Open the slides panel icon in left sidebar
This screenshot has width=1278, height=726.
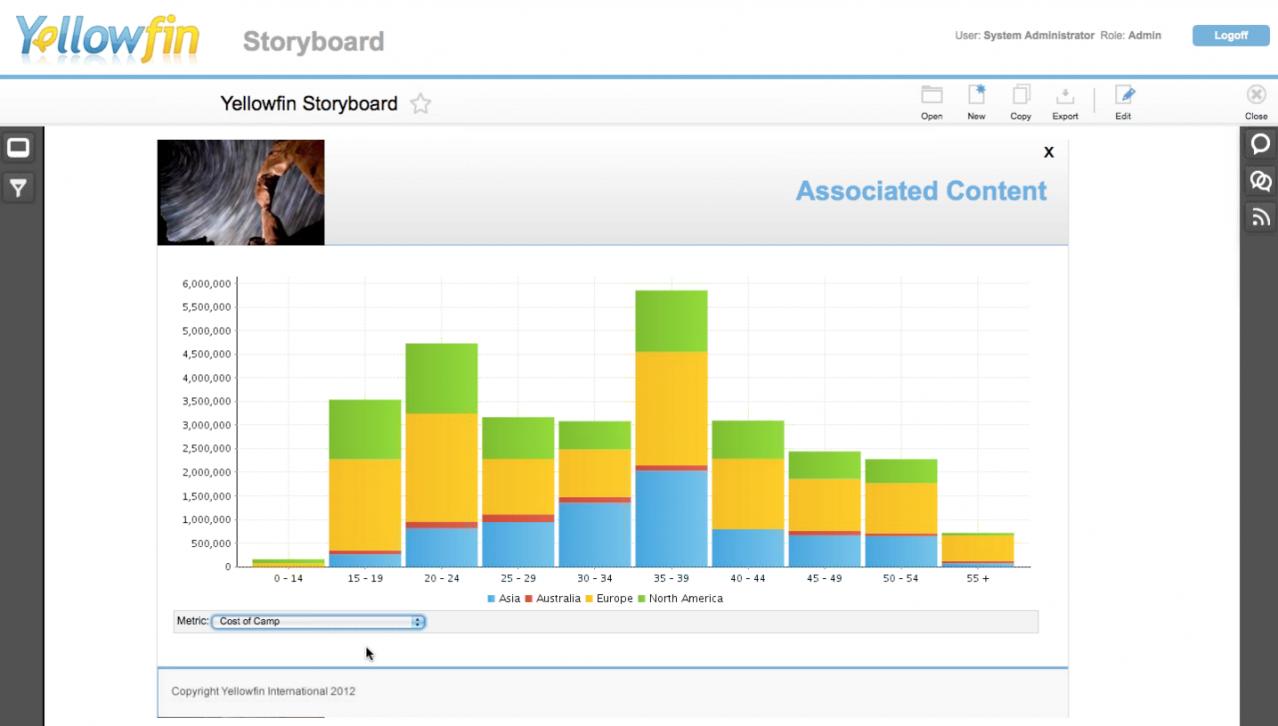[x=18, y=149]
